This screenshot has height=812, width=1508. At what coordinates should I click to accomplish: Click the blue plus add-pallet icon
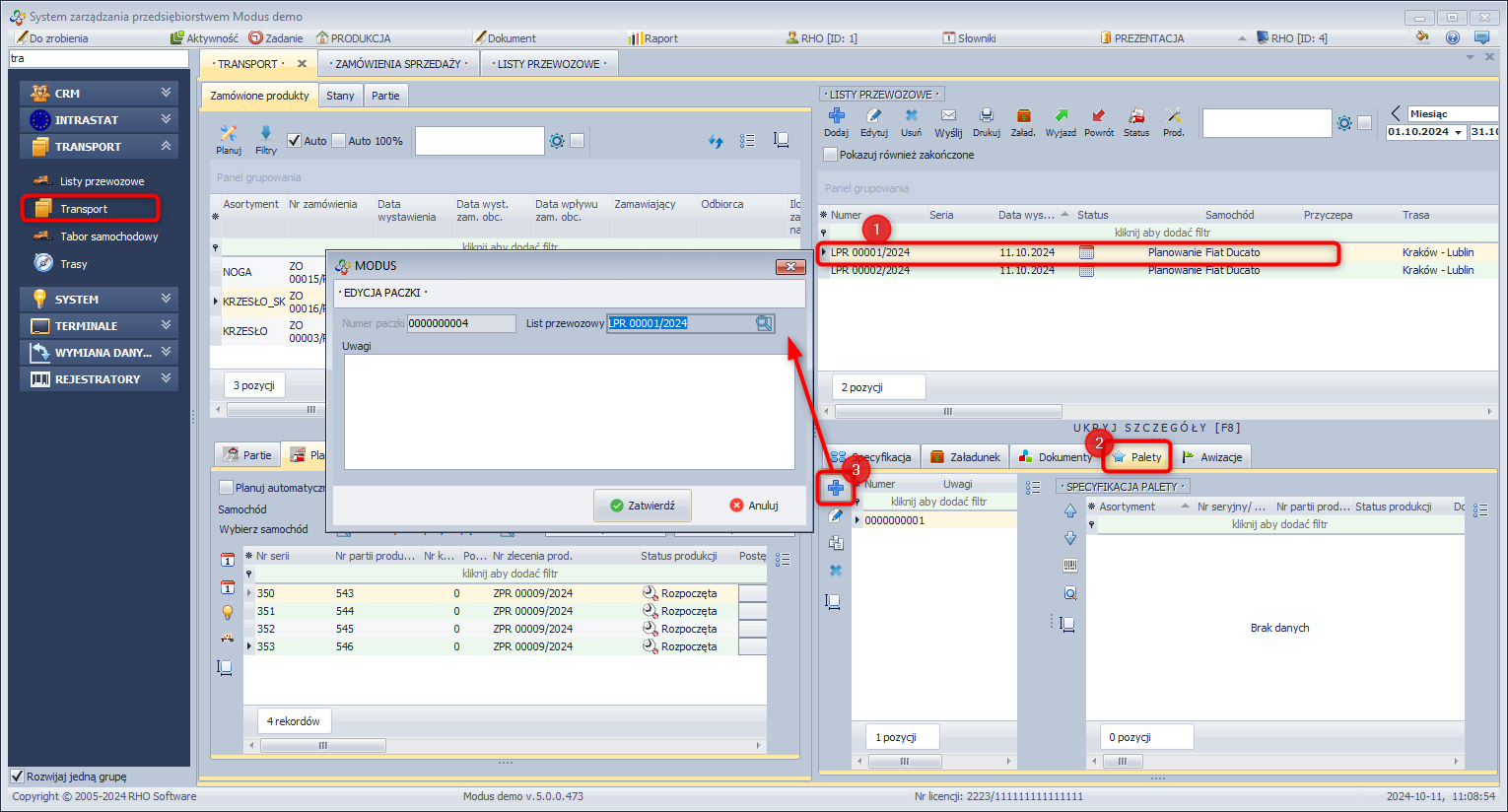[x=836, y=488]
